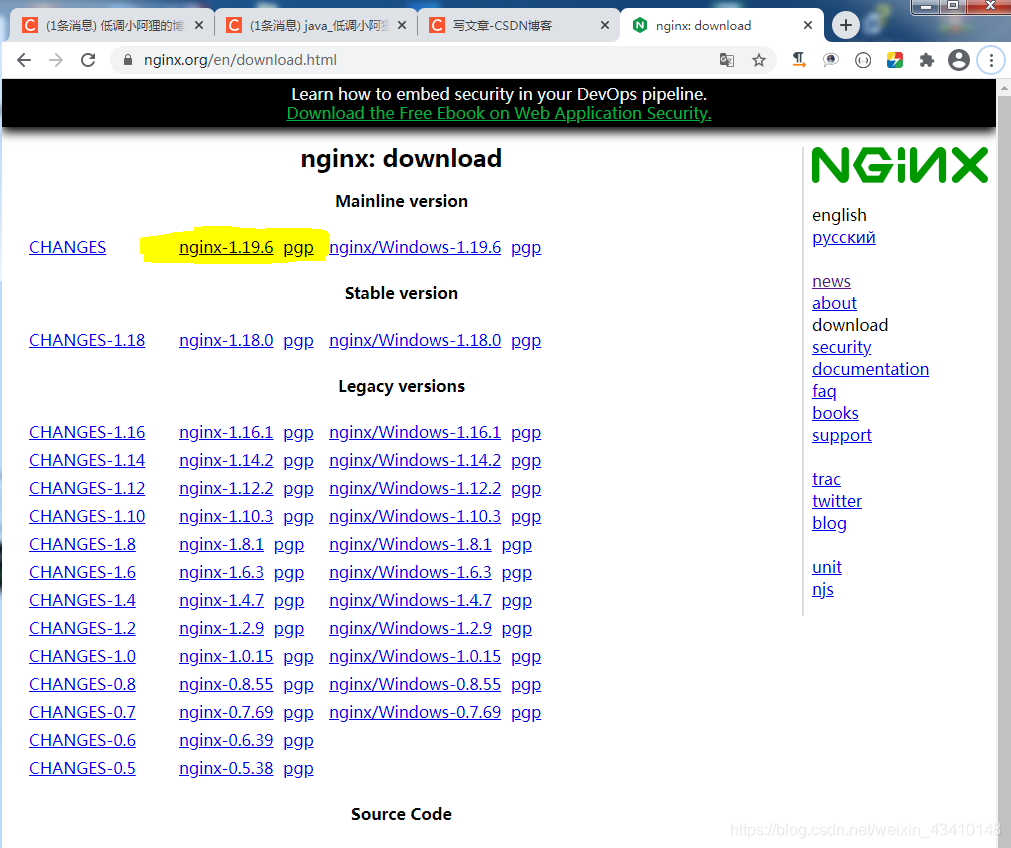Open the Chrome profile avatar

(959, 60)
